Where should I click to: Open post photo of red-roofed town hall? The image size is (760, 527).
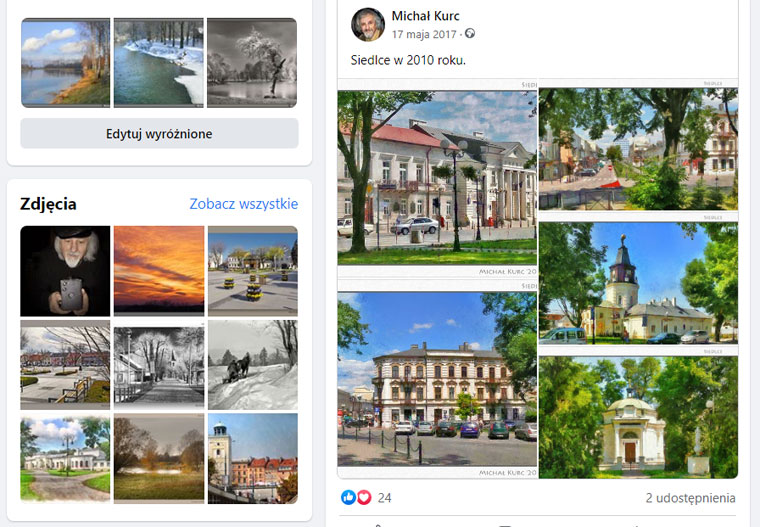pyautogui.click(x=437, y=178)
